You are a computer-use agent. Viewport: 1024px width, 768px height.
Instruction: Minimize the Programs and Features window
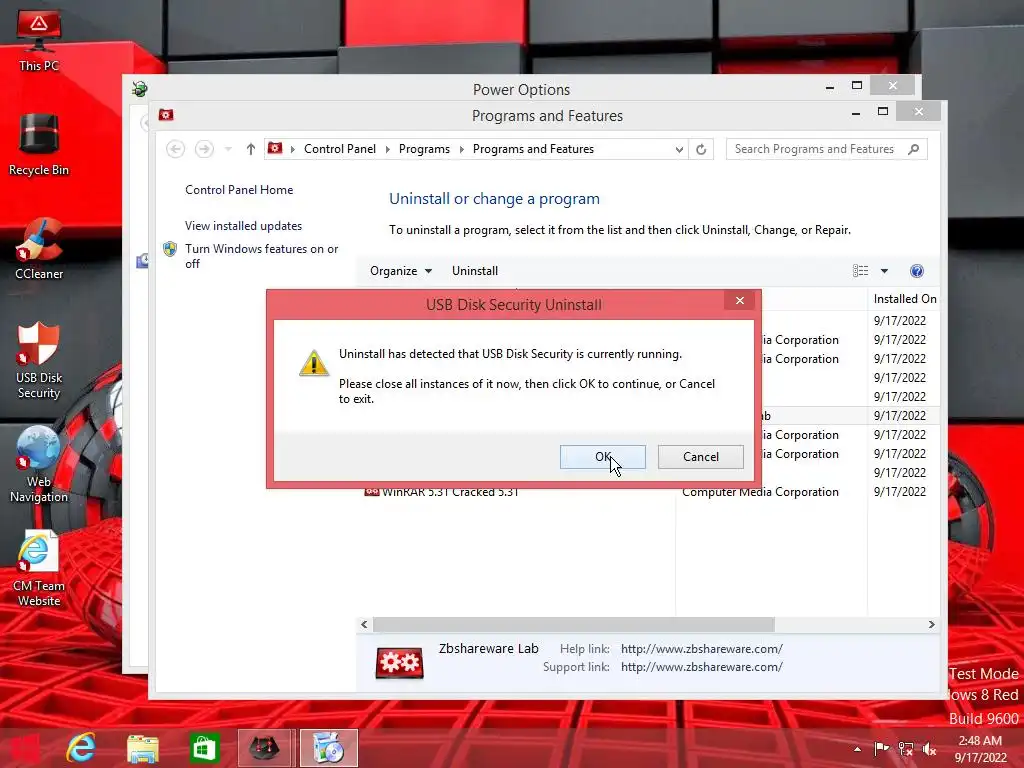[856, 113]
